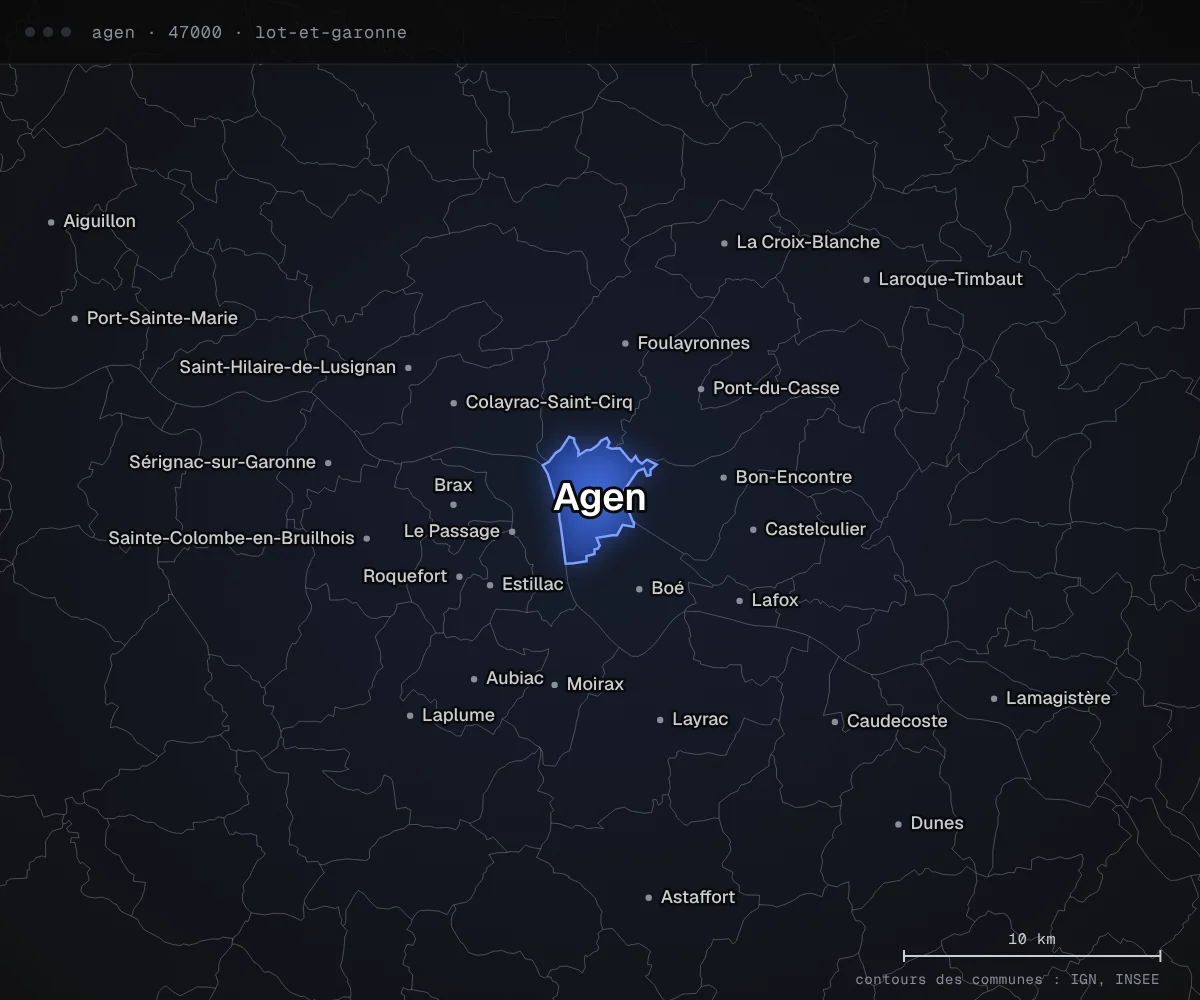
Task: Click the first window control dot
Action: click(x=30, y=32)
